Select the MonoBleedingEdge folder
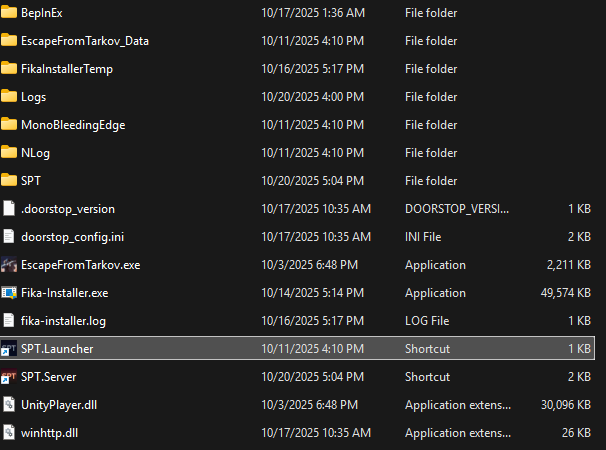 coord(72,125)
